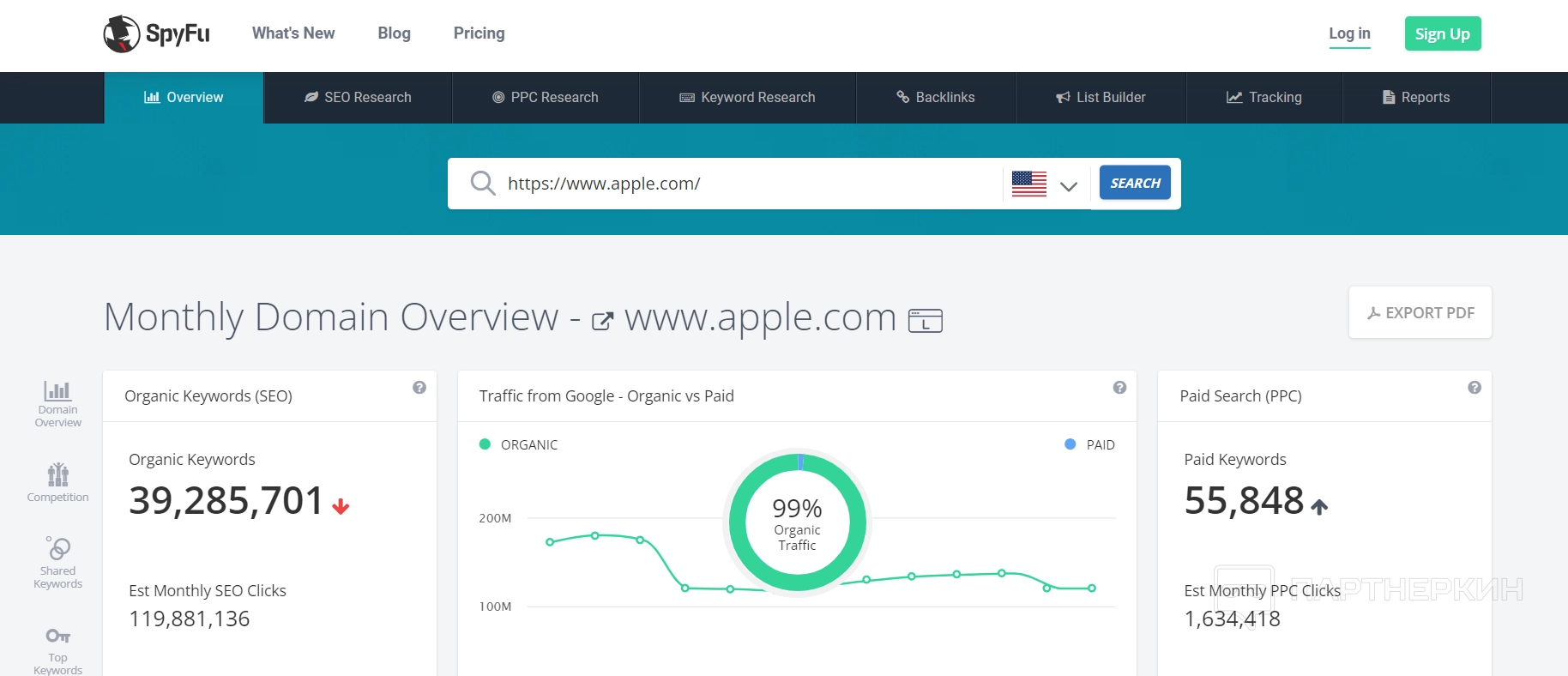The height and width of the screenshot is (676, 1568).
Task: Click the Est Monthly SEO Clicks value 119,881,136
Action: [190, 619]
